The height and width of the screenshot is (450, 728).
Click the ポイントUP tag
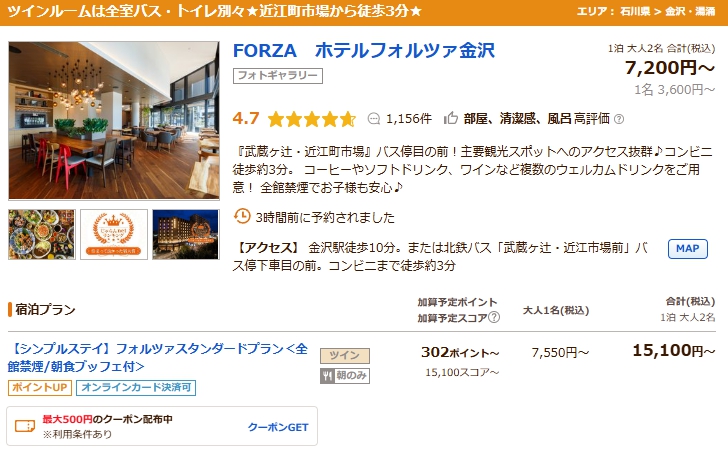coord(39,388)
